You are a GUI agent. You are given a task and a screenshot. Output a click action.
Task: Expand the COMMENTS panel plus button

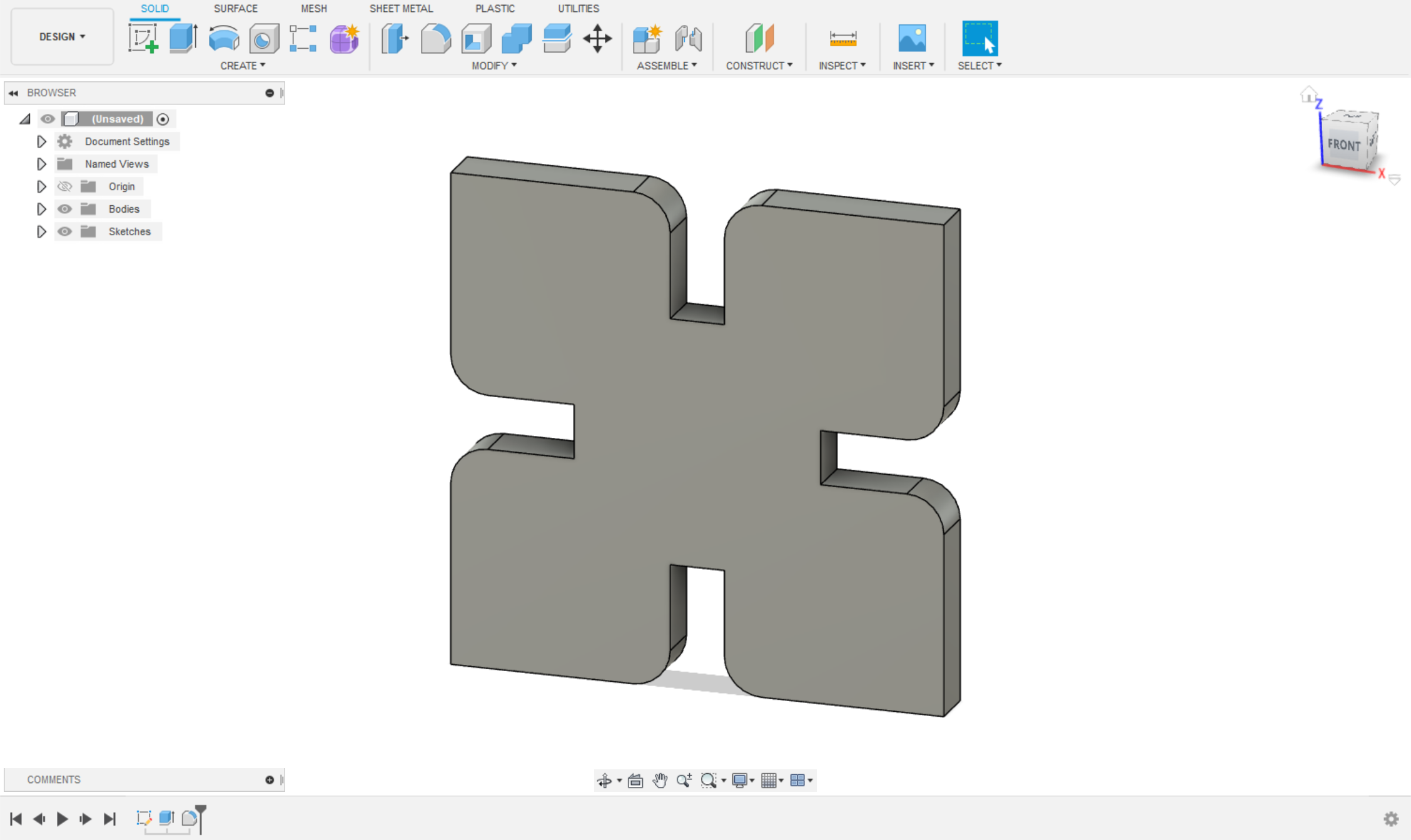(x=270, y=780)
